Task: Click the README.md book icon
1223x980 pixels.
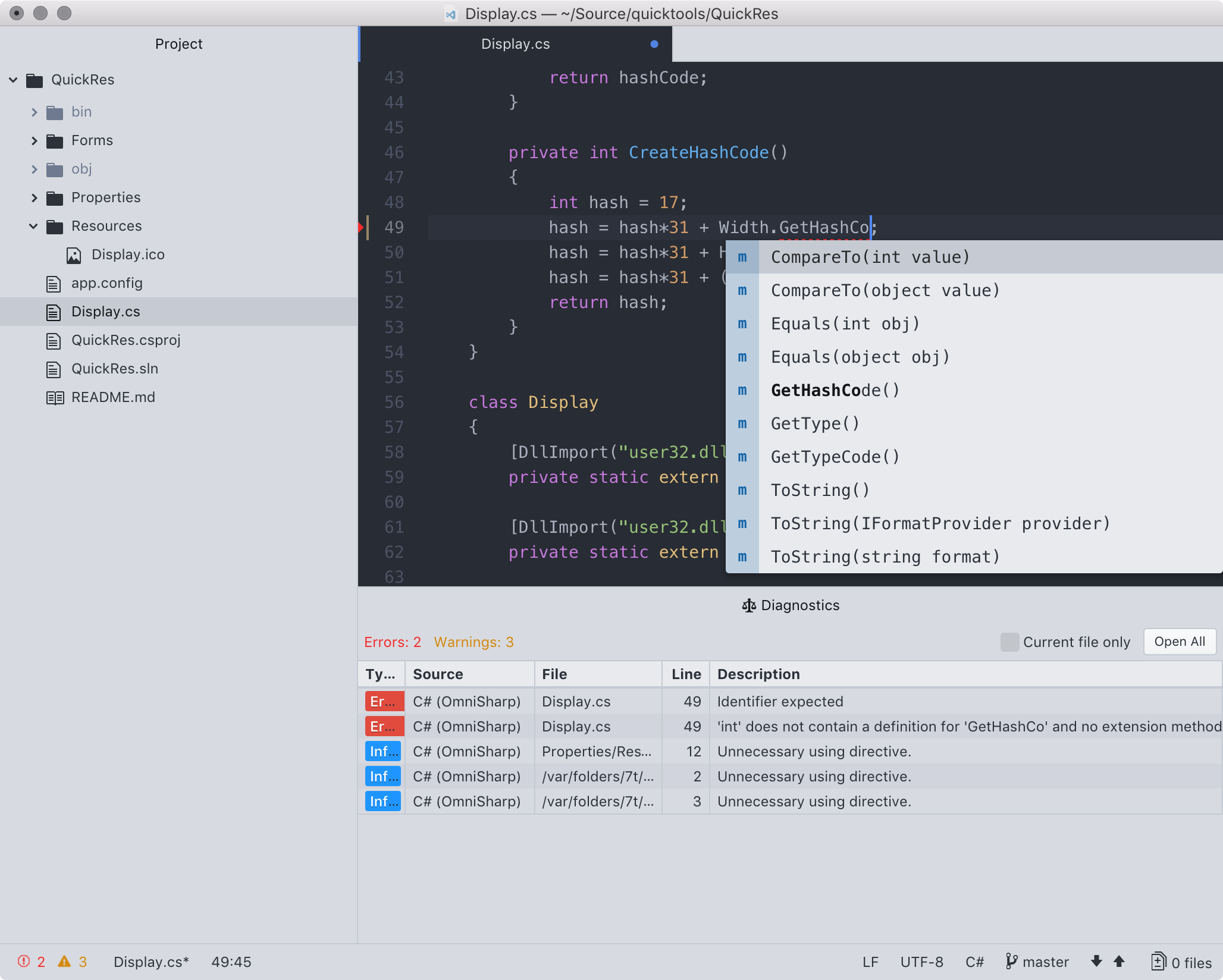Action: click(55, 398)
